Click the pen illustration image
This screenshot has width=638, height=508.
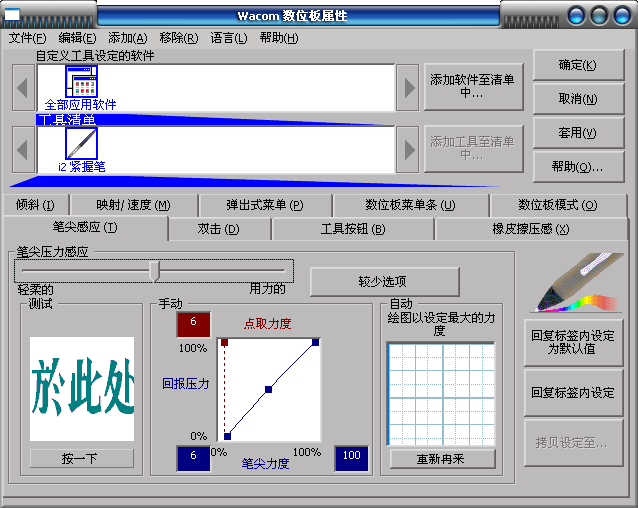(578, 283)
